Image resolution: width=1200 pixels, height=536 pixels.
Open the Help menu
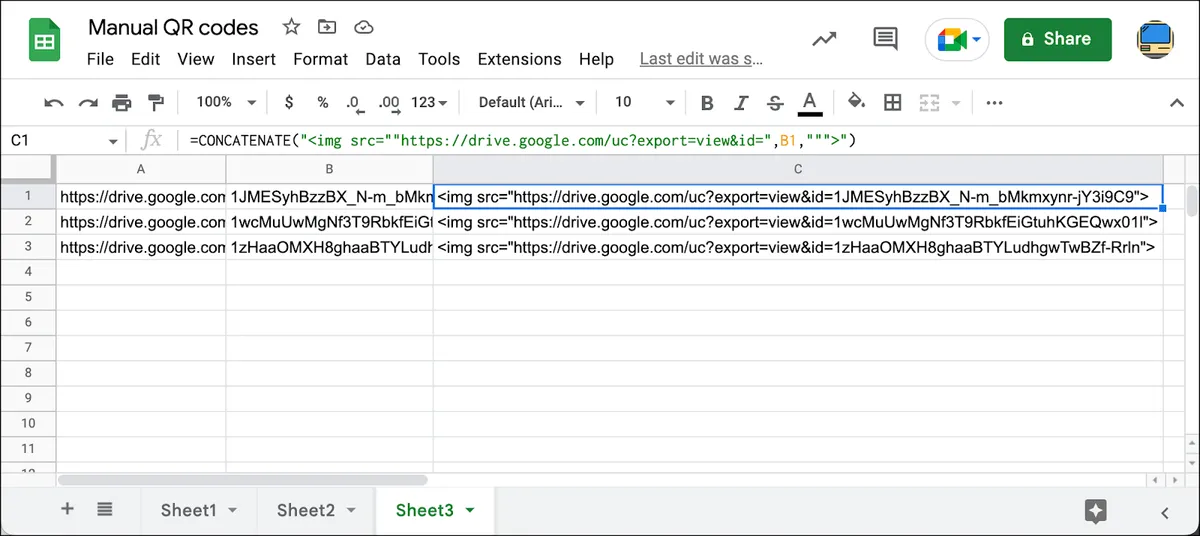coord(596,59)
